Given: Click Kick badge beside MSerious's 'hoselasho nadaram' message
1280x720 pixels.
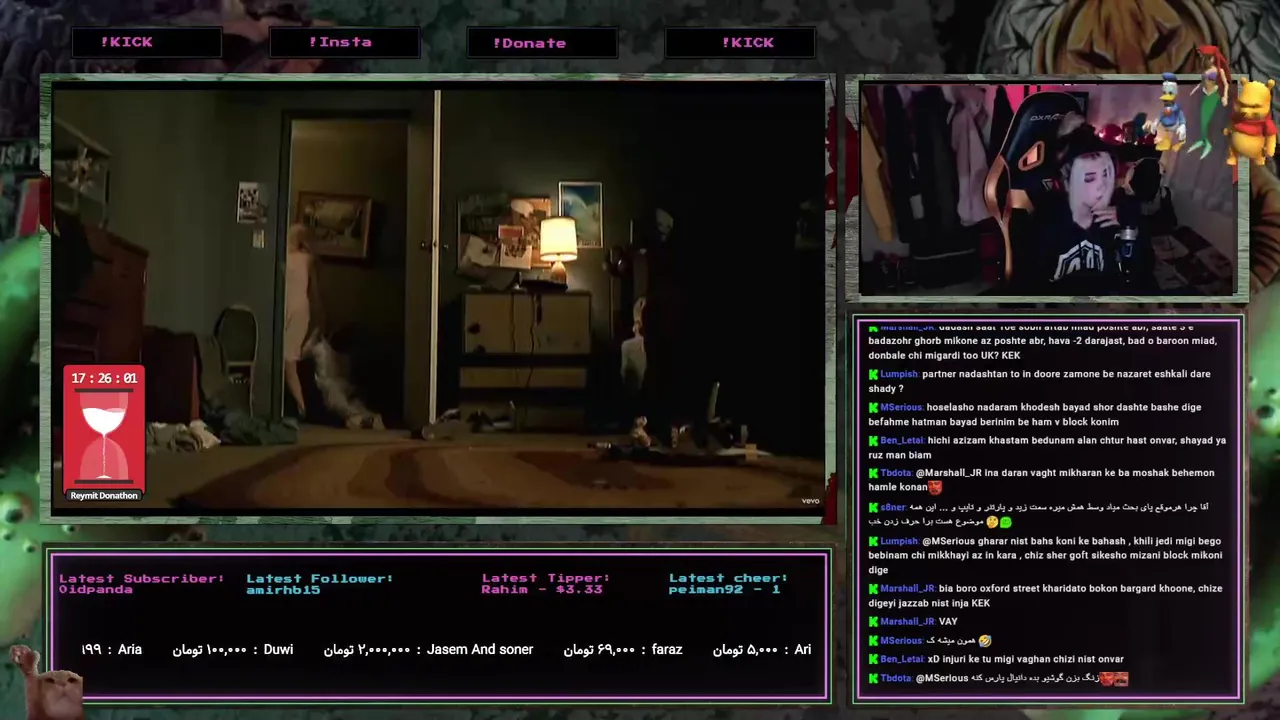Looking at the screenshot, I should pyautogui.click(x=874, y=408).
